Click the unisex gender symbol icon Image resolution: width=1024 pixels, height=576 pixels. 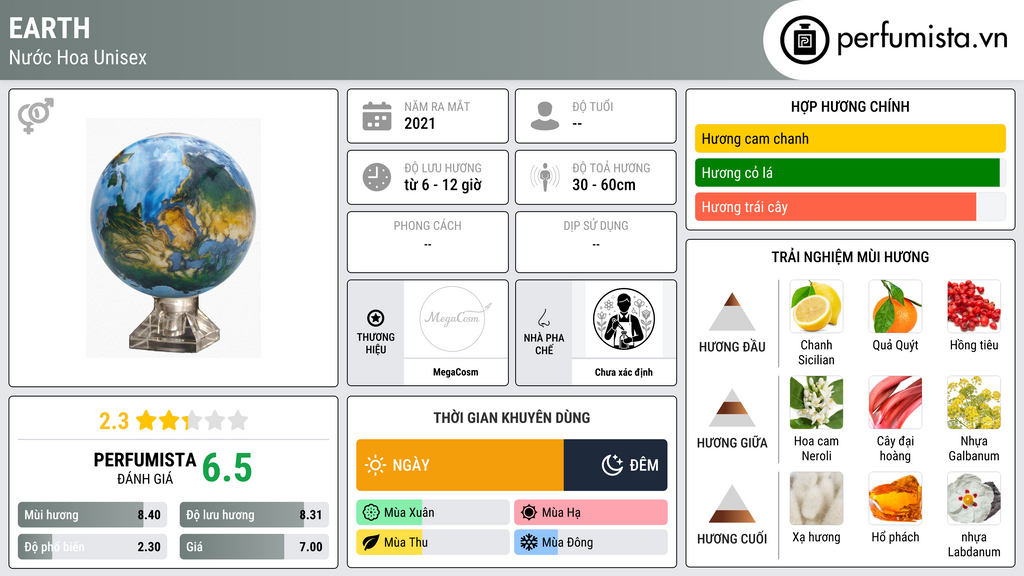tap(36, 116)
